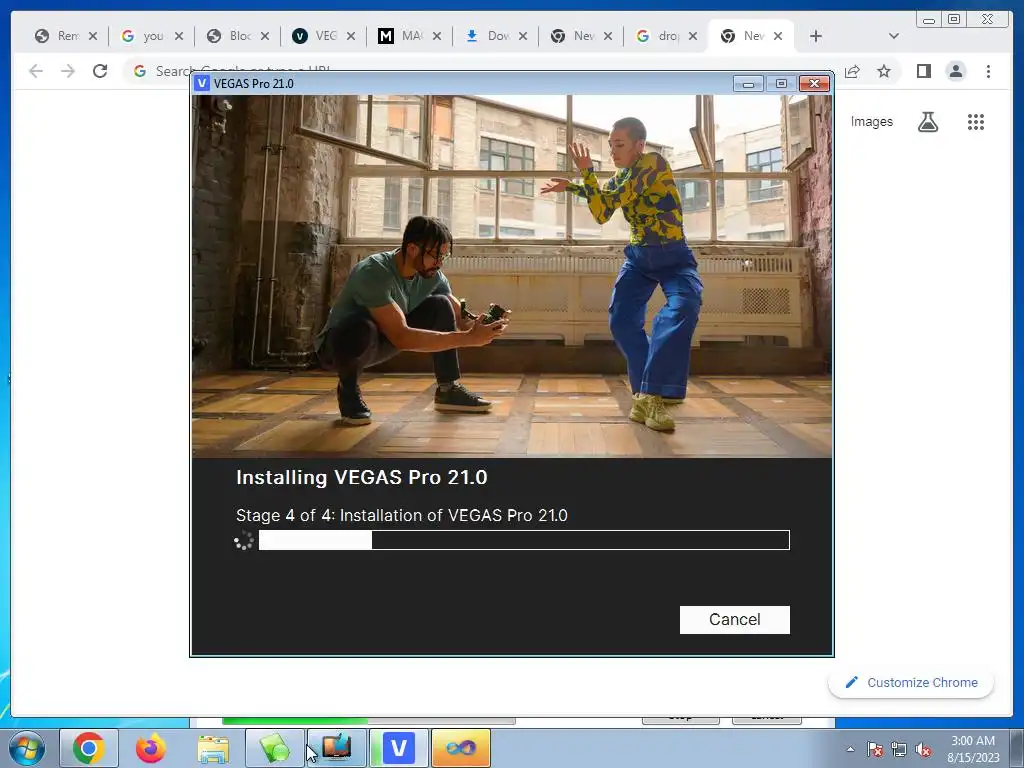Click Customize Chrome button
Screen dimensions: 1024x768
[x=912, y=682]
